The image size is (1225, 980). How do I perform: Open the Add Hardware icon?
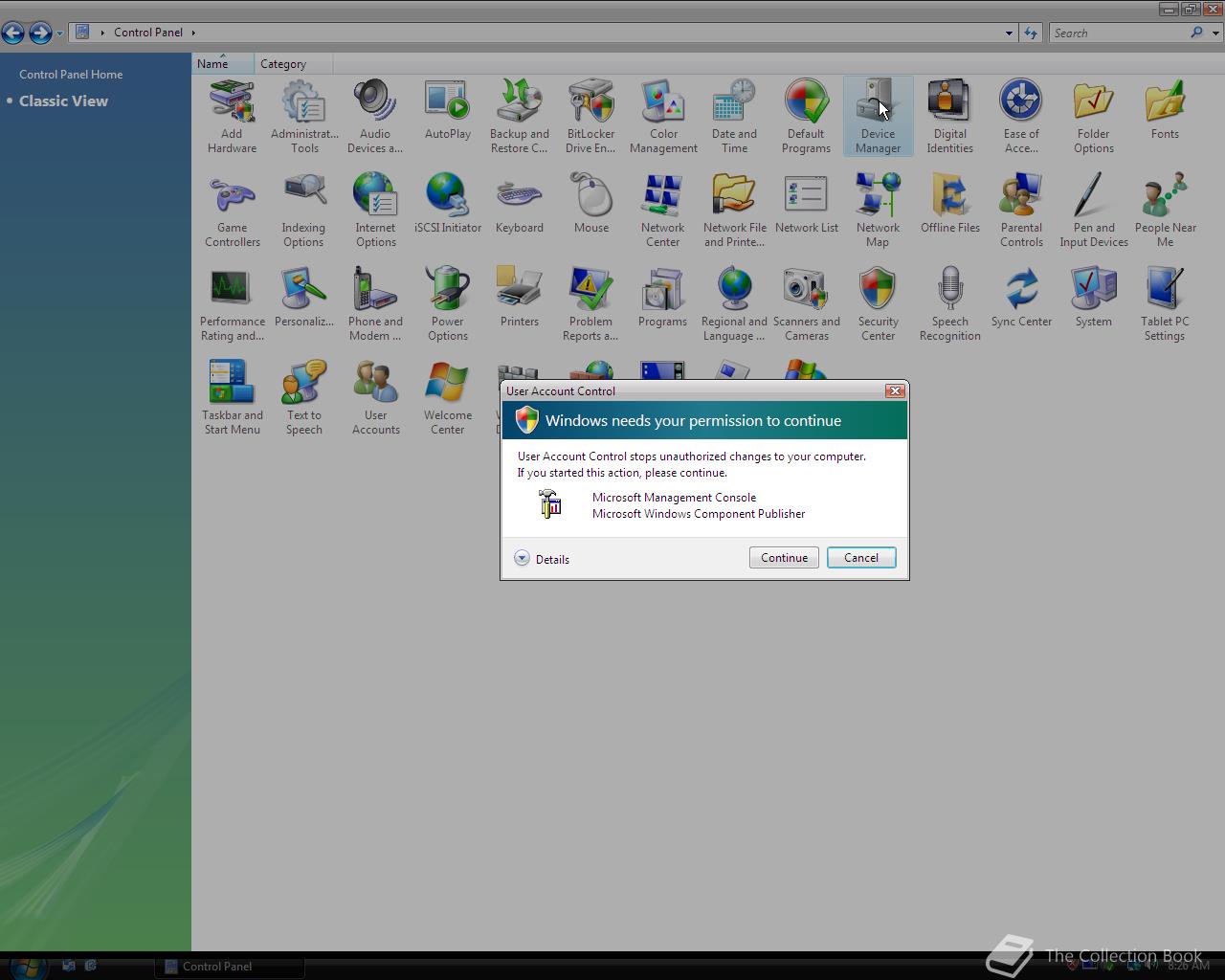point(232,116)
